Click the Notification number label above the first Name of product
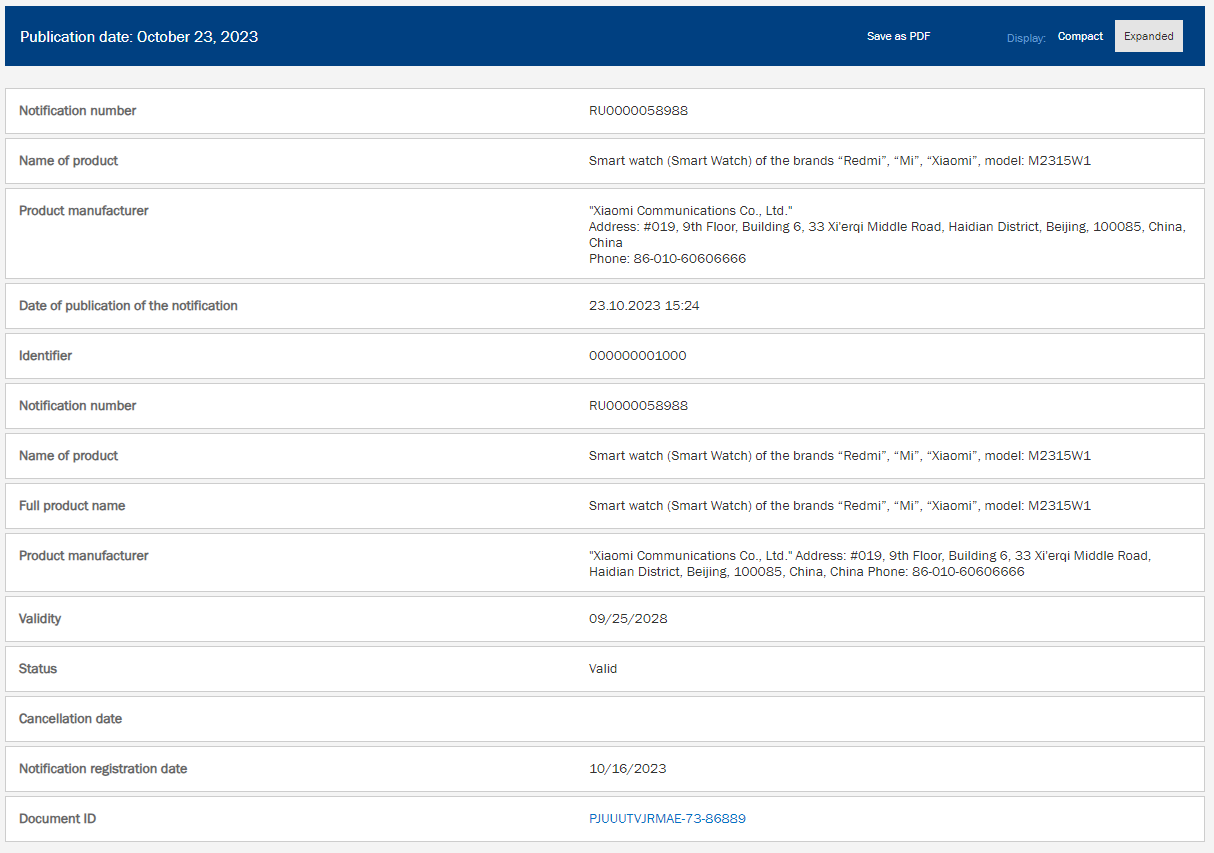The height and width of the screenshot is (853, 1214). tap(77, 110)
